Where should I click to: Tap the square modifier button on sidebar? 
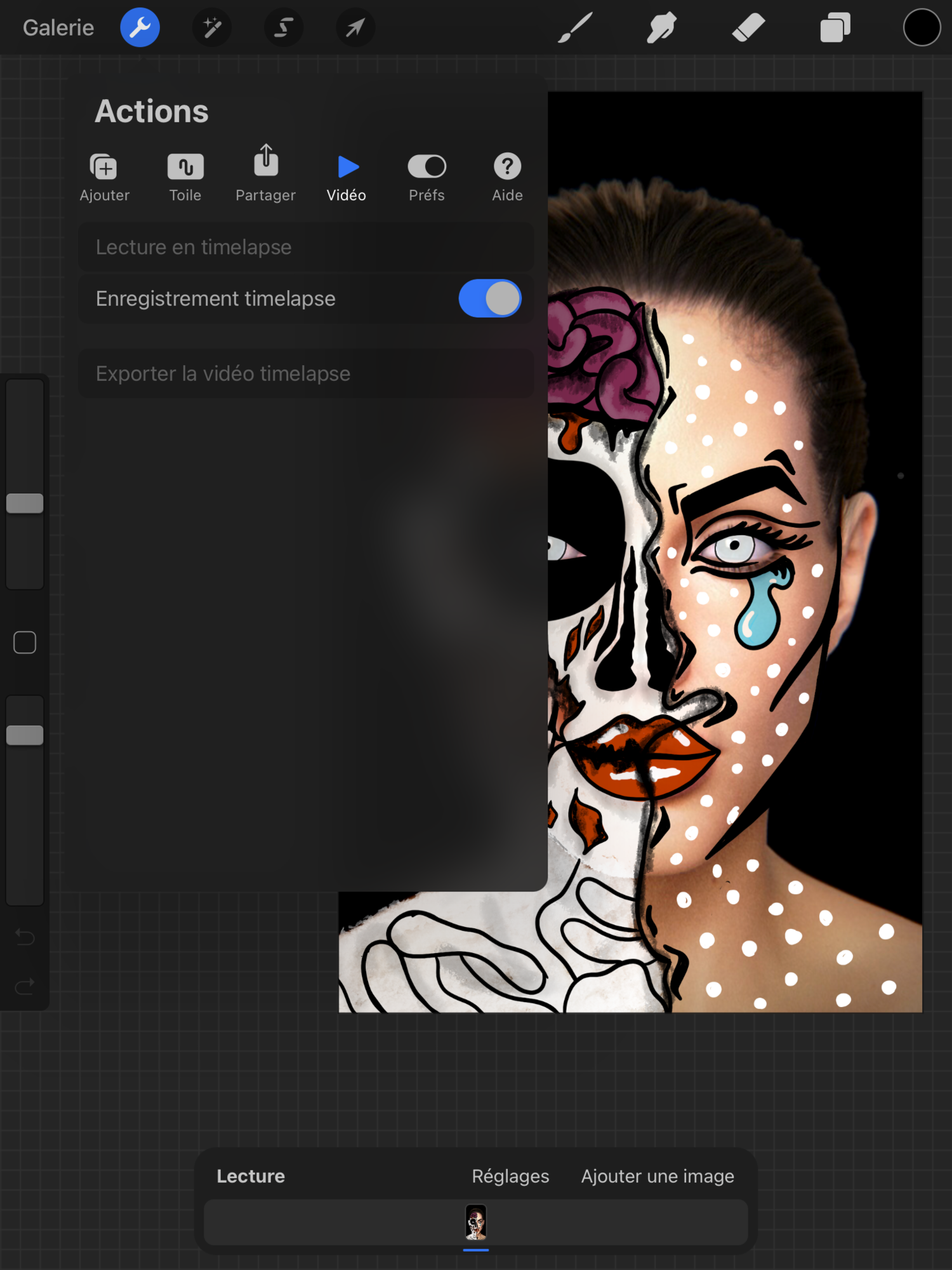pyautogui.click(x=25, y=643)
